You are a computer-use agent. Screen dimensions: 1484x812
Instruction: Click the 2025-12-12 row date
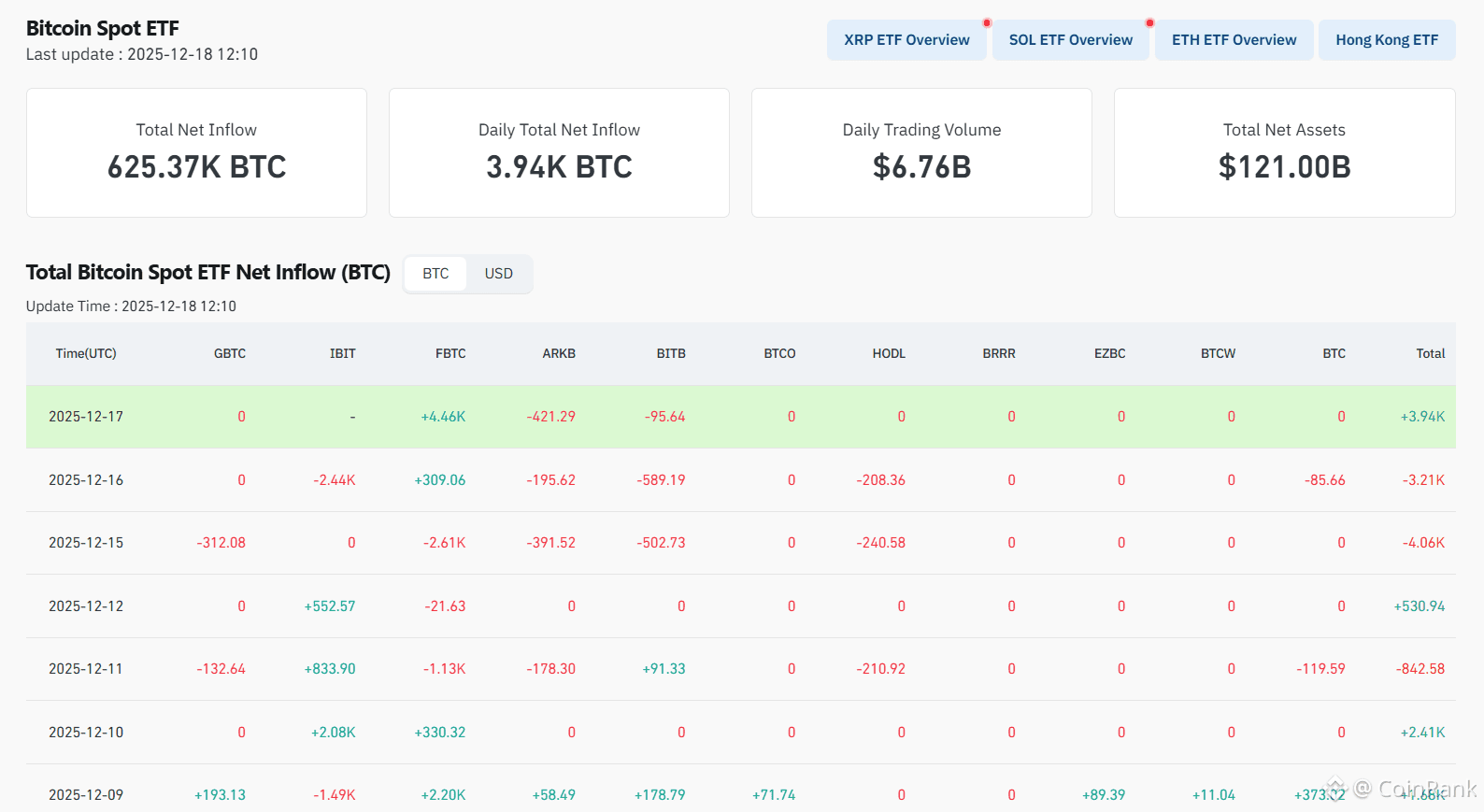click(x=86, y=606)
